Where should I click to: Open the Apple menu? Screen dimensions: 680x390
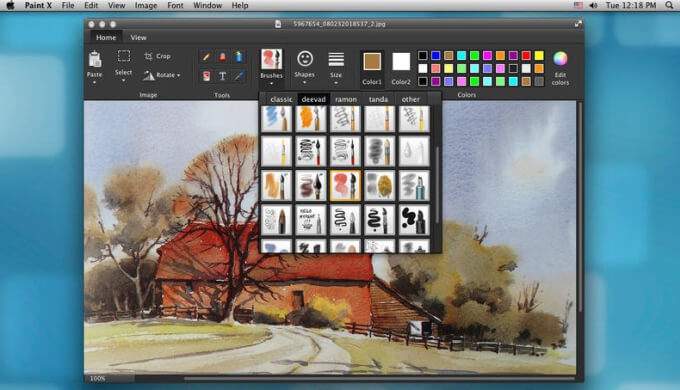[10, 6]
